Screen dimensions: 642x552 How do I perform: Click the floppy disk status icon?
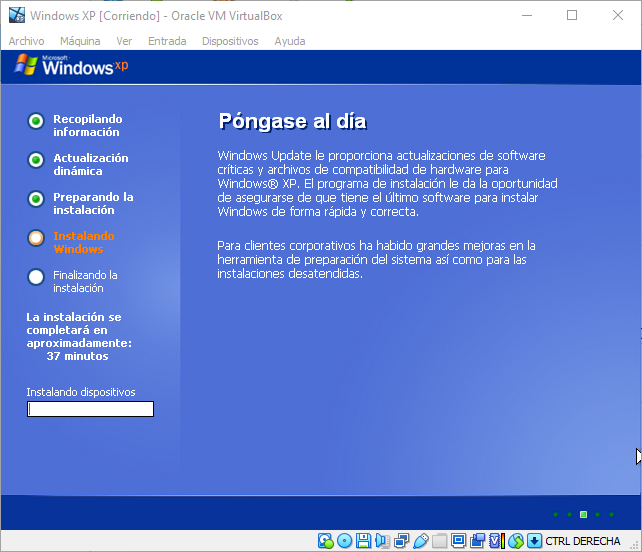point(363,541)
